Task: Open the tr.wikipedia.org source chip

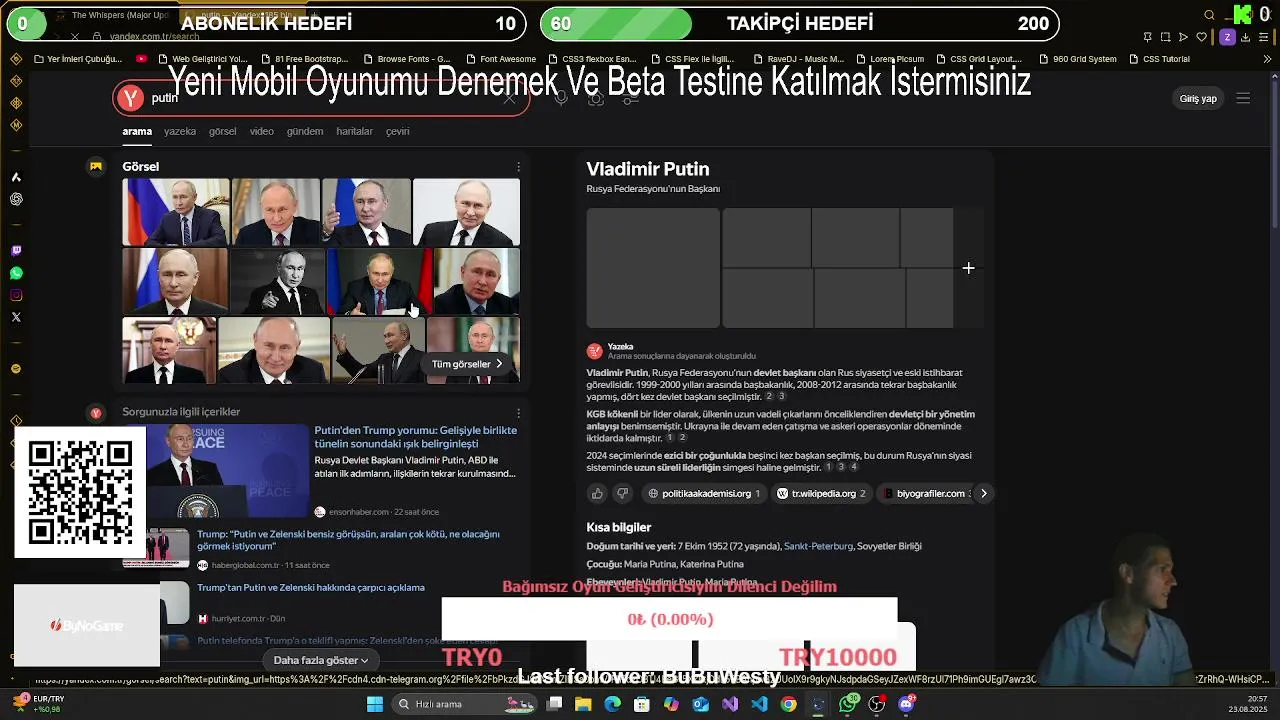Action: pos(823,493)
